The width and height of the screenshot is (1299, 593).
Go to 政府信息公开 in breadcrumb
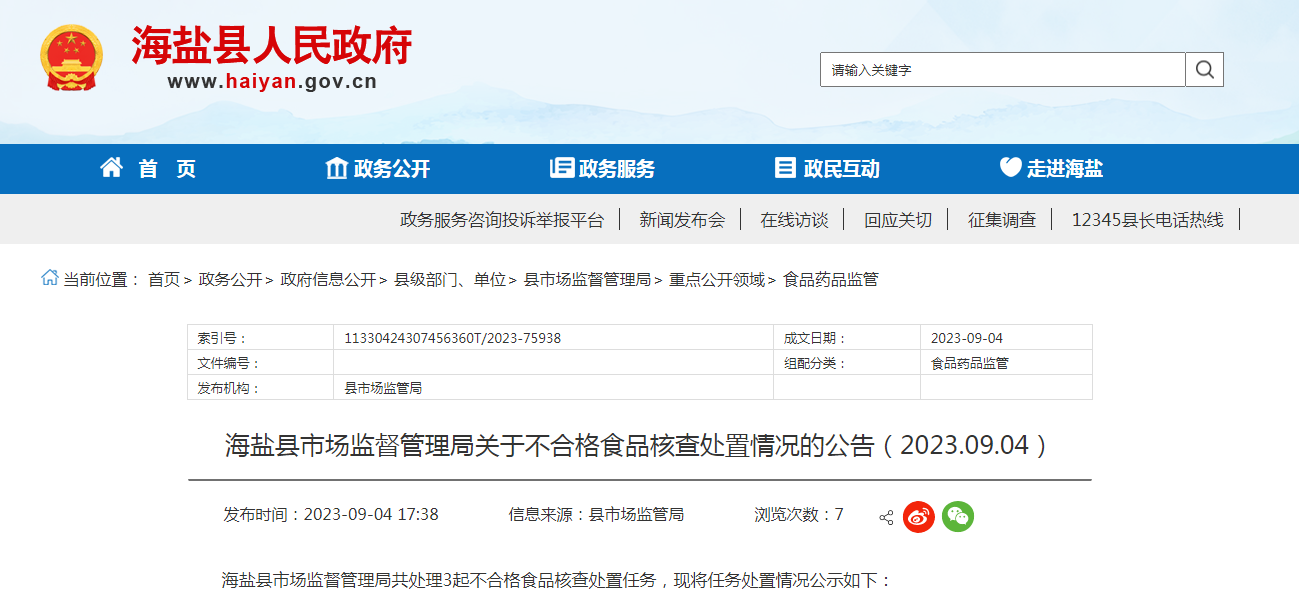pos(328,279)
